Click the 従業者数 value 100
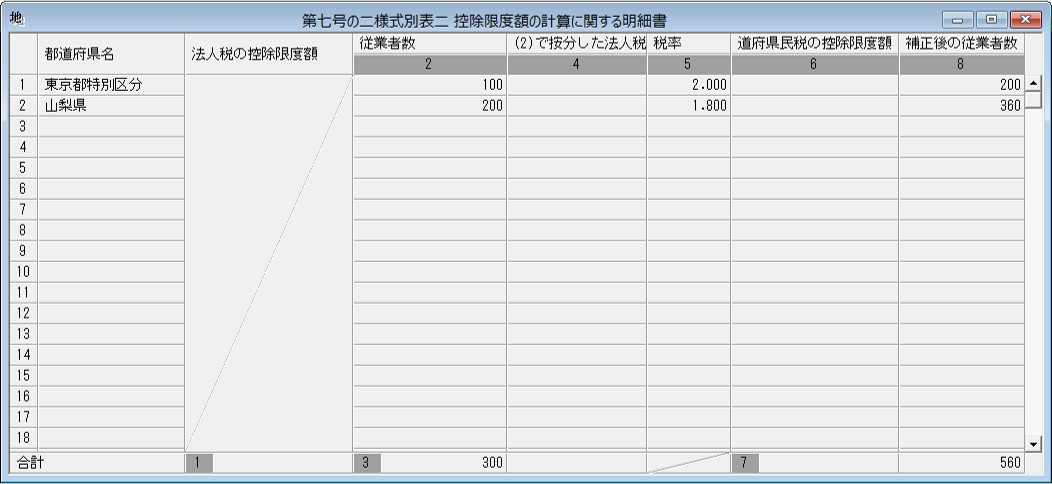1052x484 pixels. coord(429,85)
